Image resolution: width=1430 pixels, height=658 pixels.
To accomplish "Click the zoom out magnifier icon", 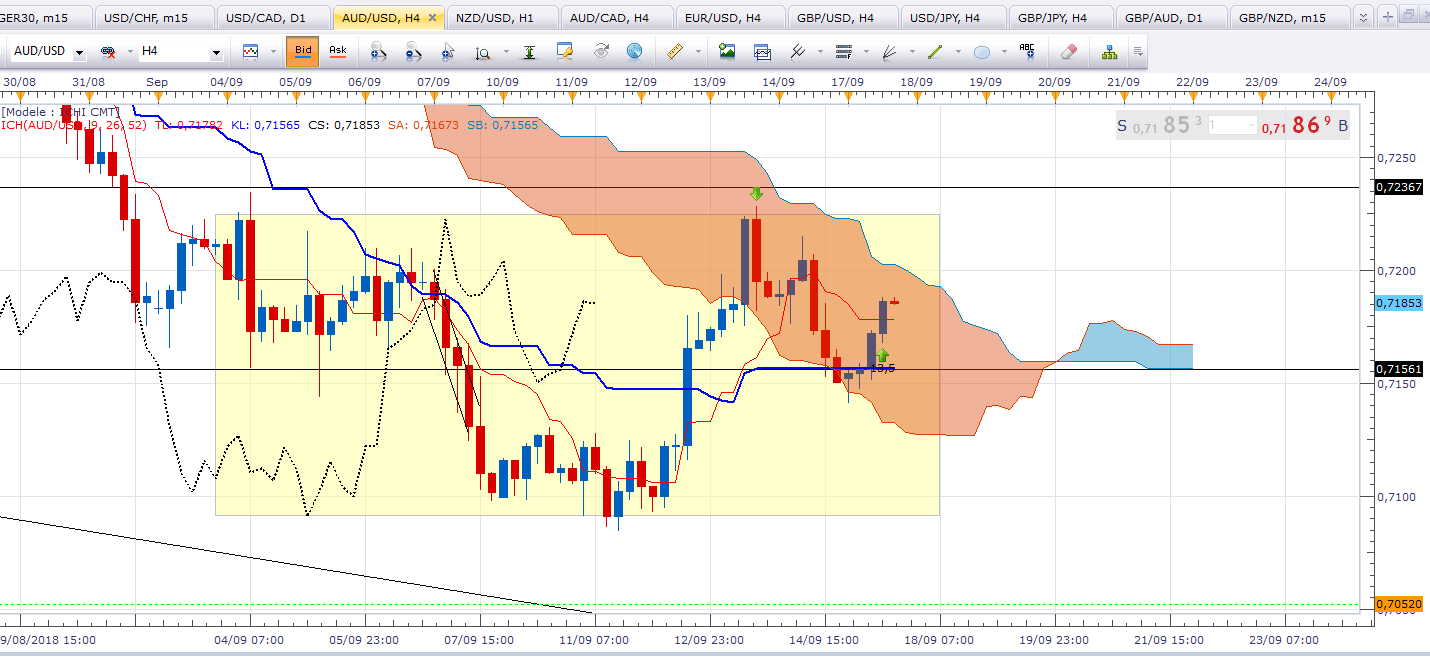I will (x=413, y=51).
